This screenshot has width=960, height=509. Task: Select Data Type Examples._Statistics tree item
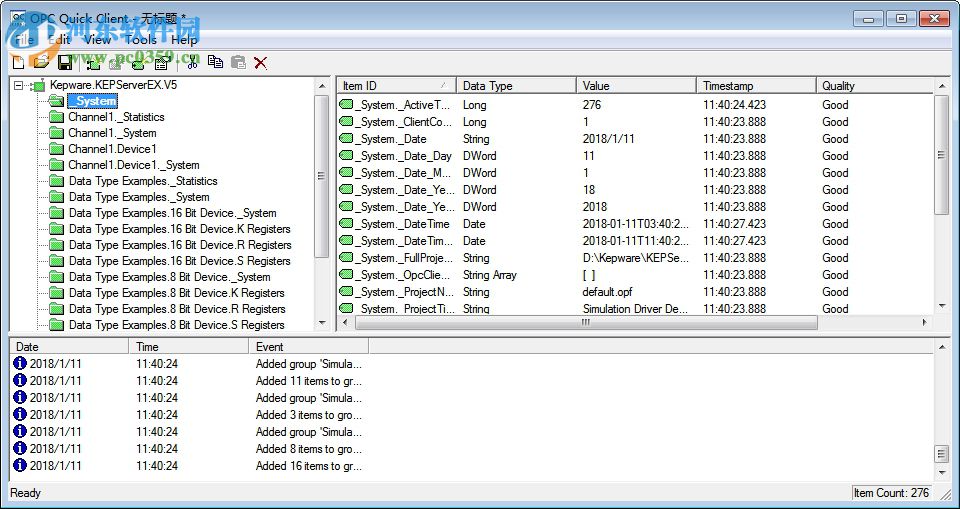click(143, 181)
